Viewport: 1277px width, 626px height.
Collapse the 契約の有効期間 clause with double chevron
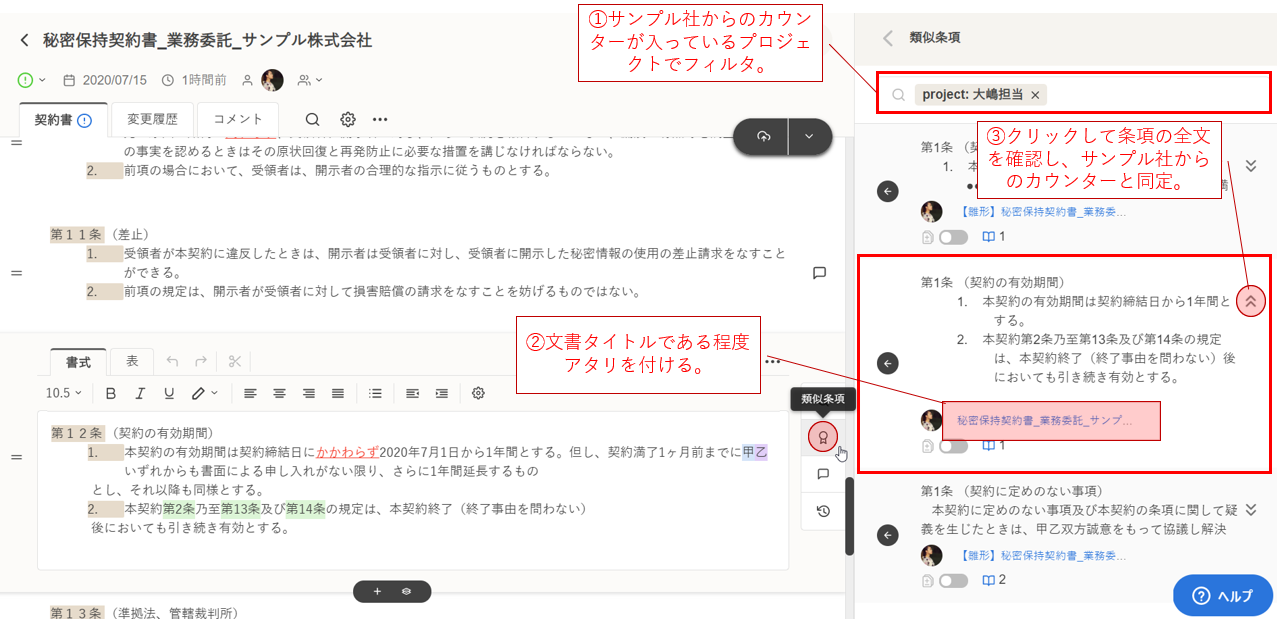coord(1250,300)
